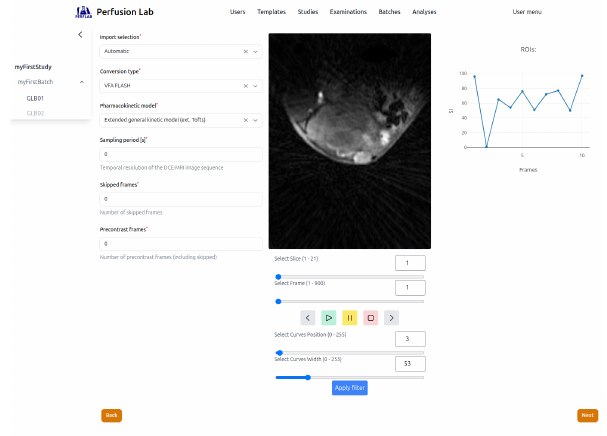The height and width of the screenshot is (436, 607).
Task: Select examination GLB01 in the tree
Action: [35, 98]
